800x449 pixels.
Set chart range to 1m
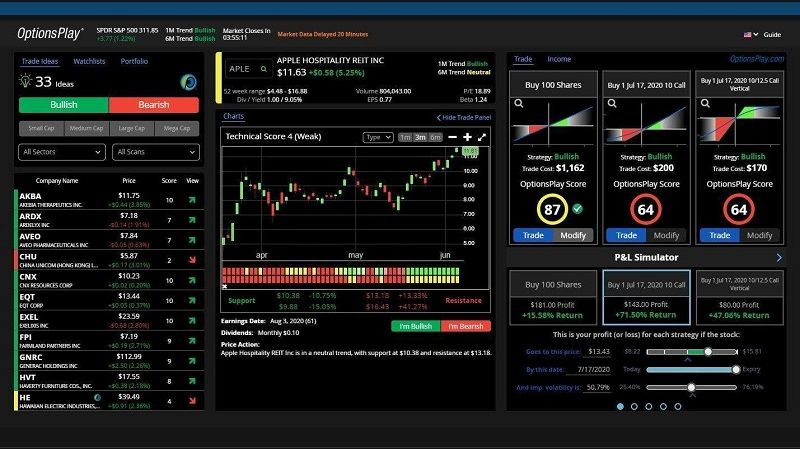click(405, 137)
